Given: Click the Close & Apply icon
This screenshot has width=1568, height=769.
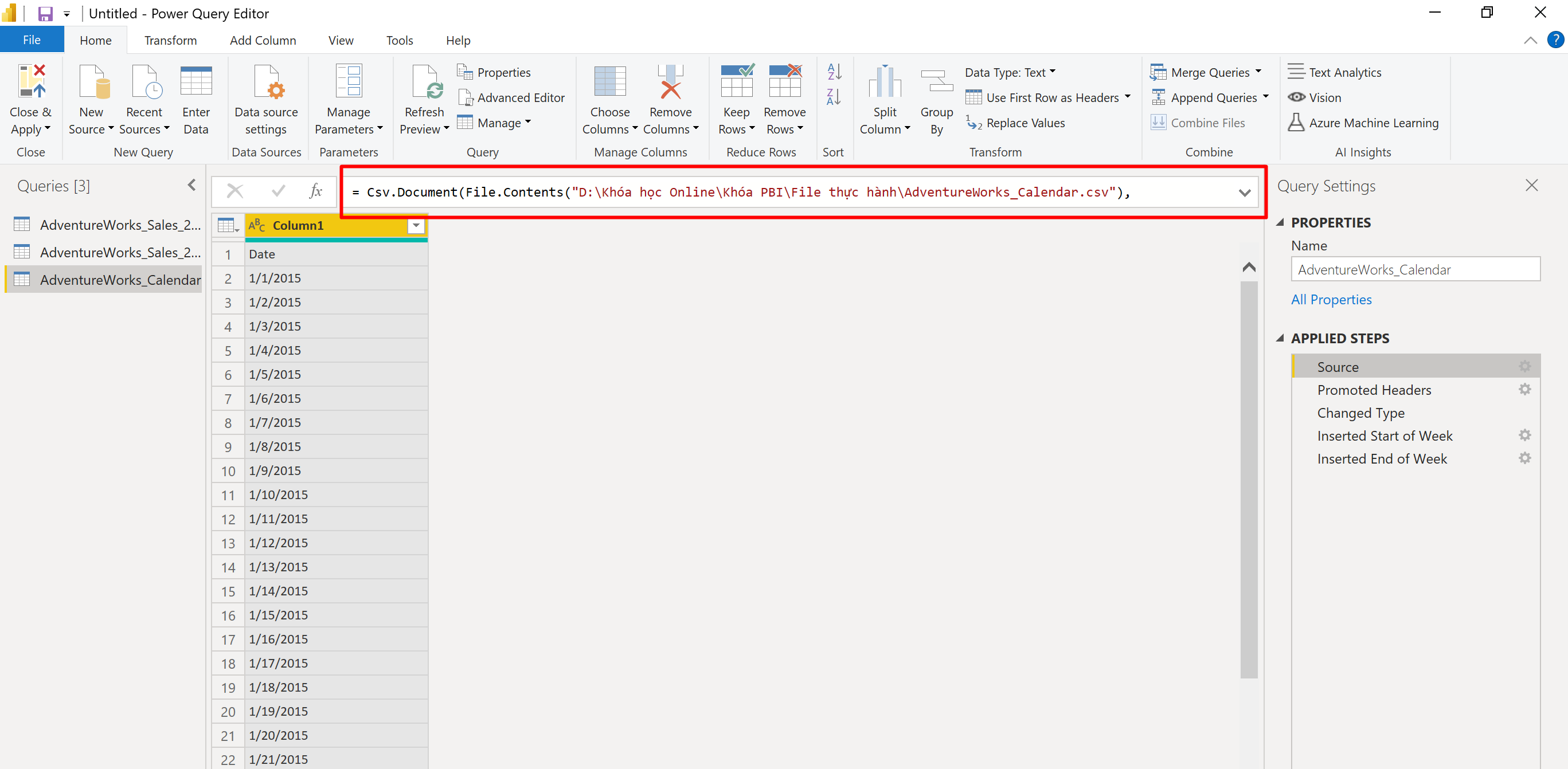Looking at the screenshot, I should pos(32,81).
